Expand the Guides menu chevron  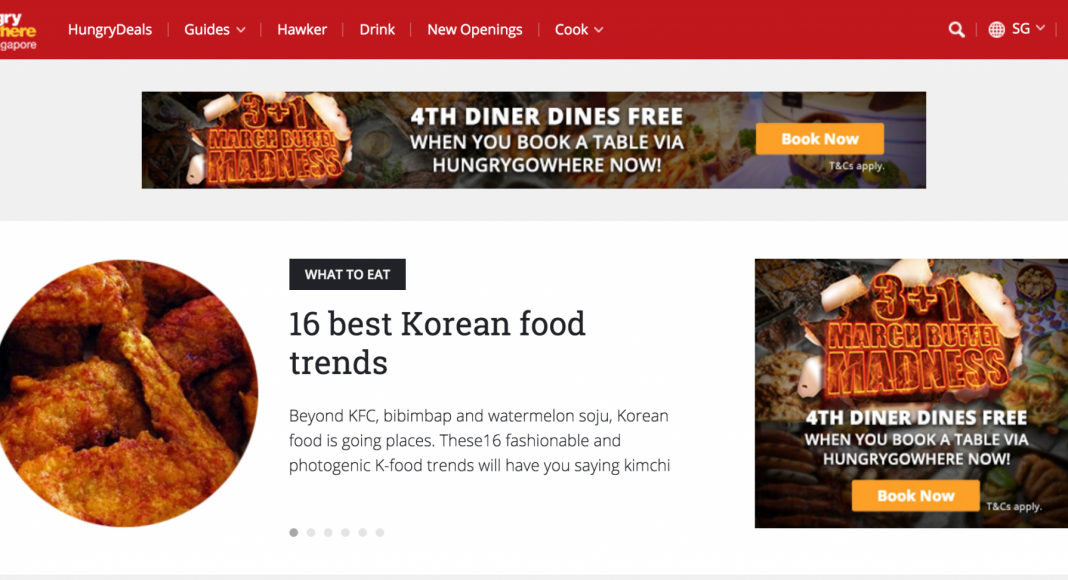pyautogui.click(x=240, y=30)
